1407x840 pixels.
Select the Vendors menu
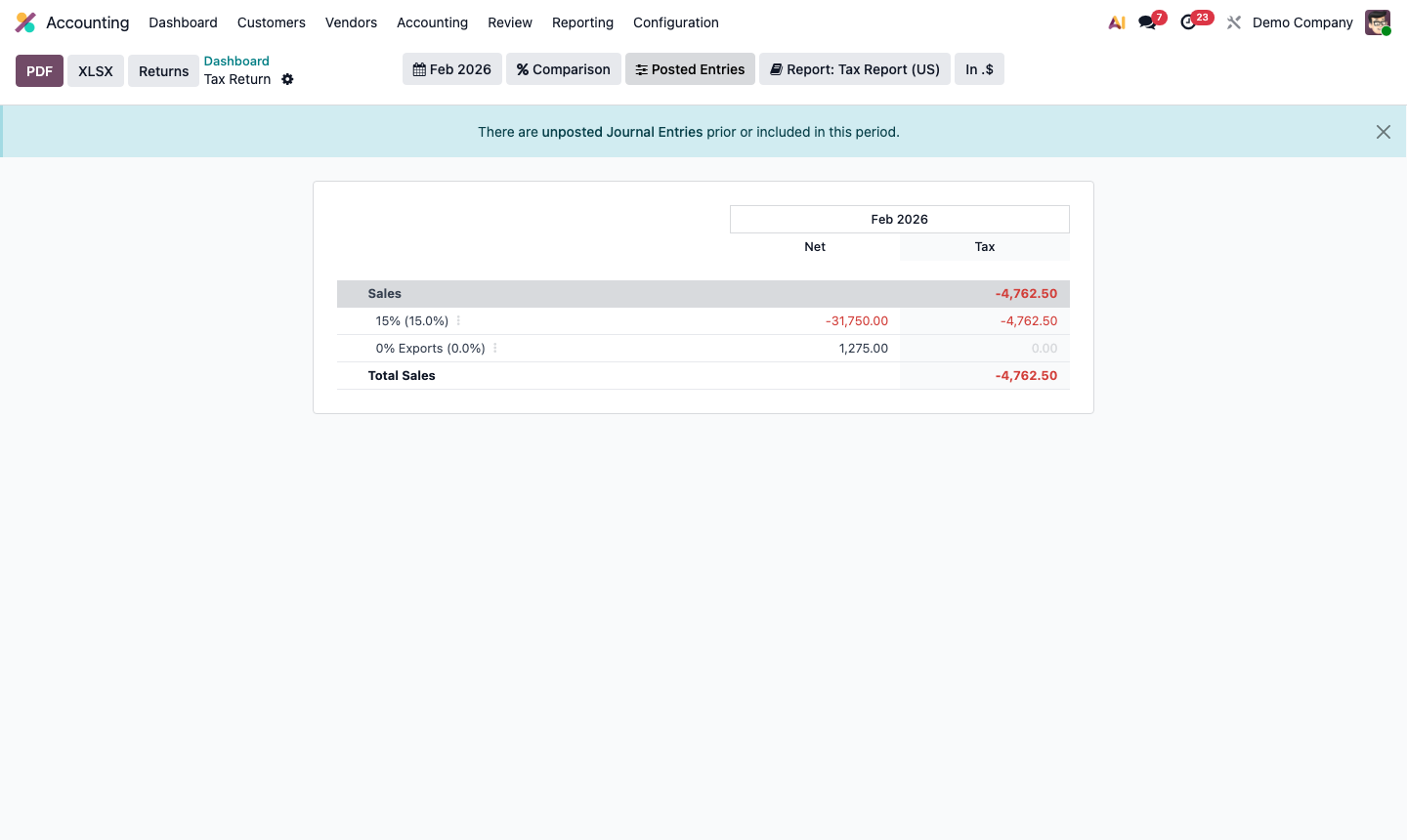coord(351,22)
